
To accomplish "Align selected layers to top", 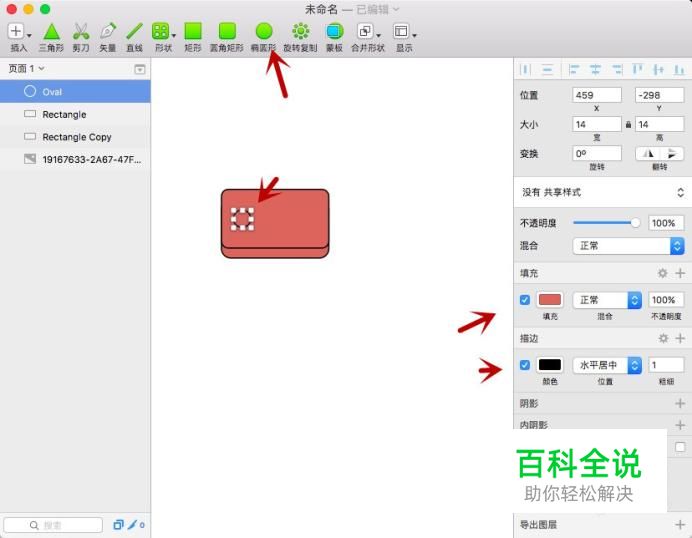I will [x=638, y=69].
